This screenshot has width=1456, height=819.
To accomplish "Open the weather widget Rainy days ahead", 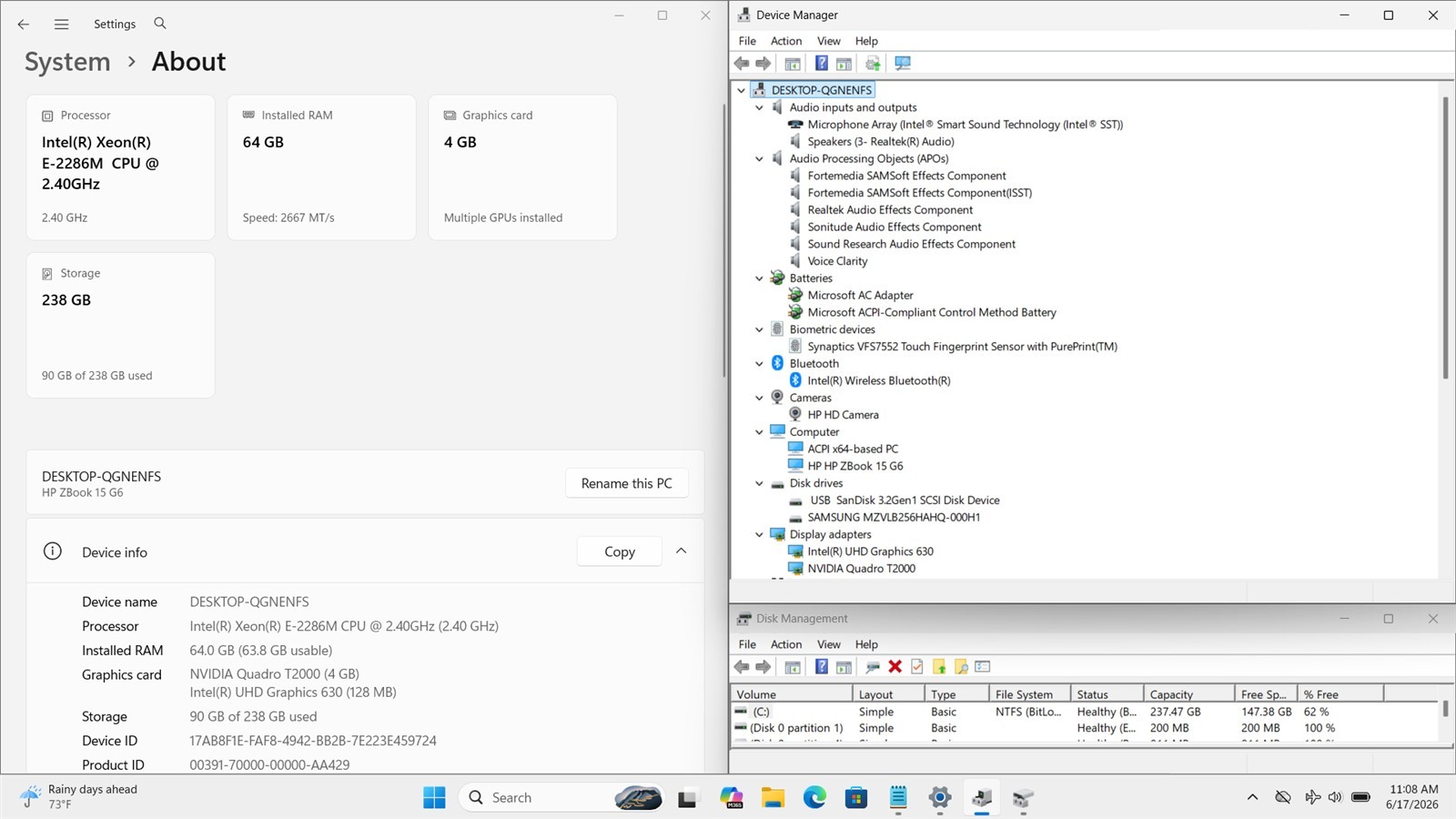I will (80, 797).
